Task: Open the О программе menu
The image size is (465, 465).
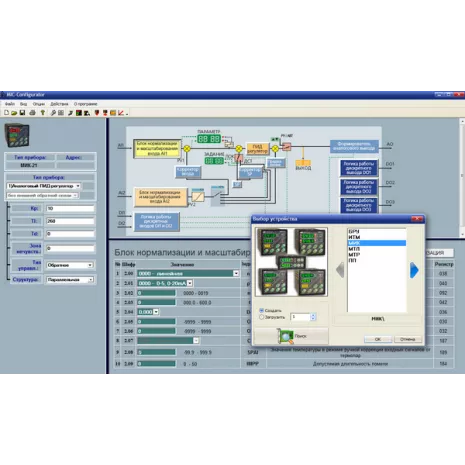Action: point(85,104)
